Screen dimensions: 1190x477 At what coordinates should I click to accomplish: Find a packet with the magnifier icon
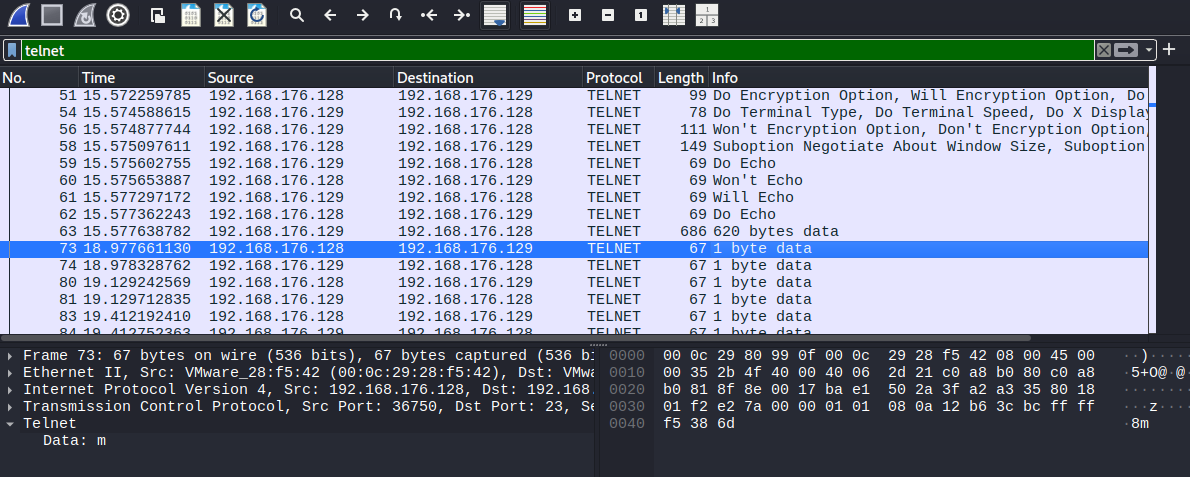[x=297, y=15]
